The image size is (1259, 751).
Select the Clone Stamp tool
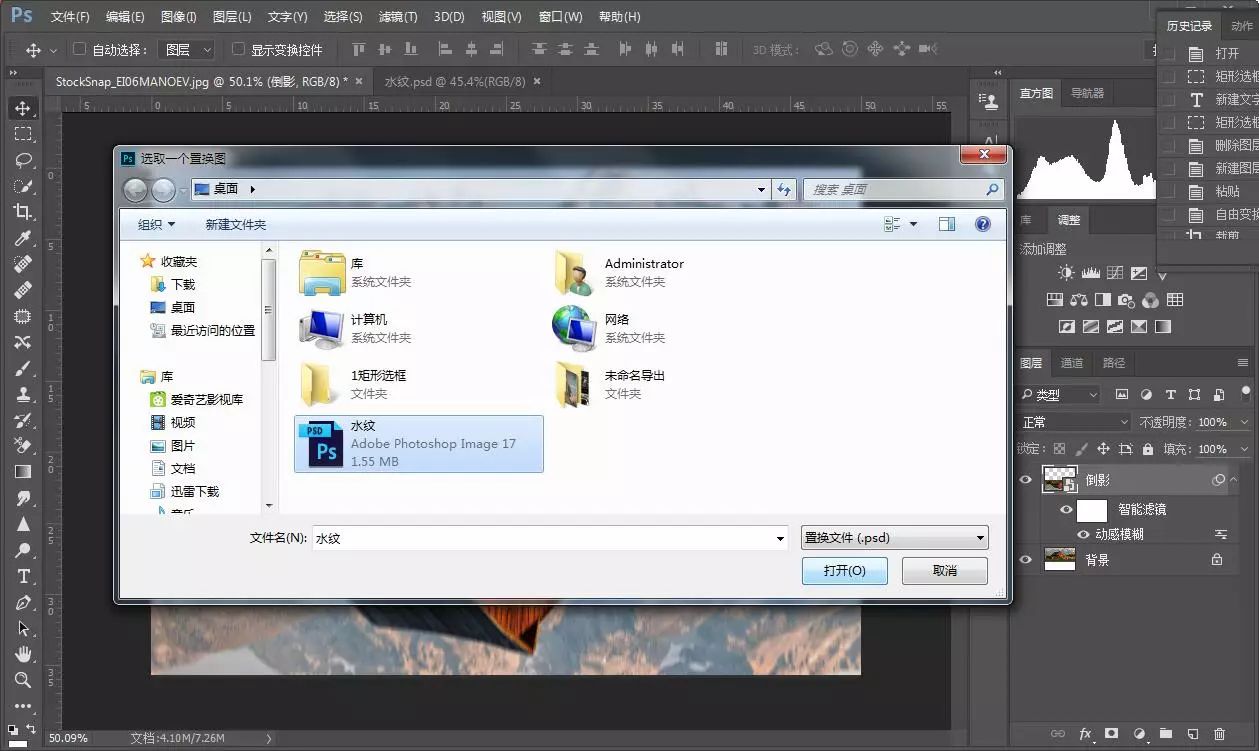tap(22, 394)
